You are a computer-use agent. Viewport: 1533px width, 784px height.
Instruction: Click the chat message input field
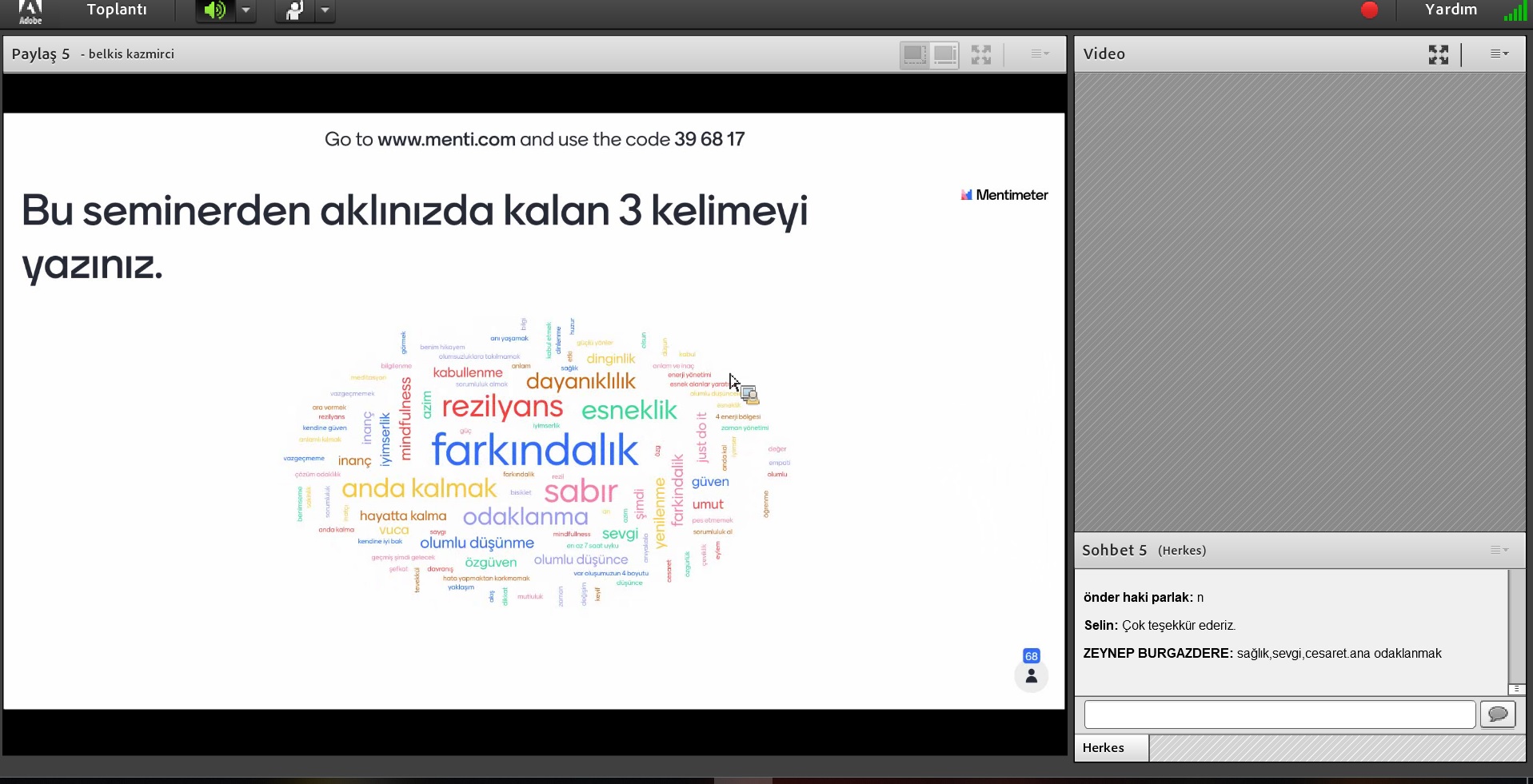point(1279,714)
